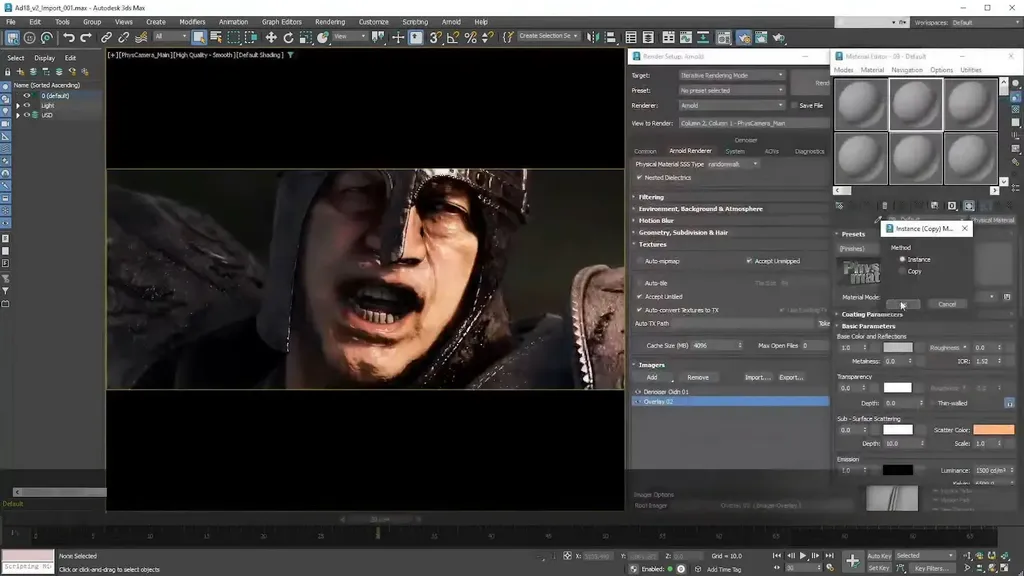Viewport: 1024px width, 576px height.
Task: Open the Rendering menu
Action: (330, 22)
